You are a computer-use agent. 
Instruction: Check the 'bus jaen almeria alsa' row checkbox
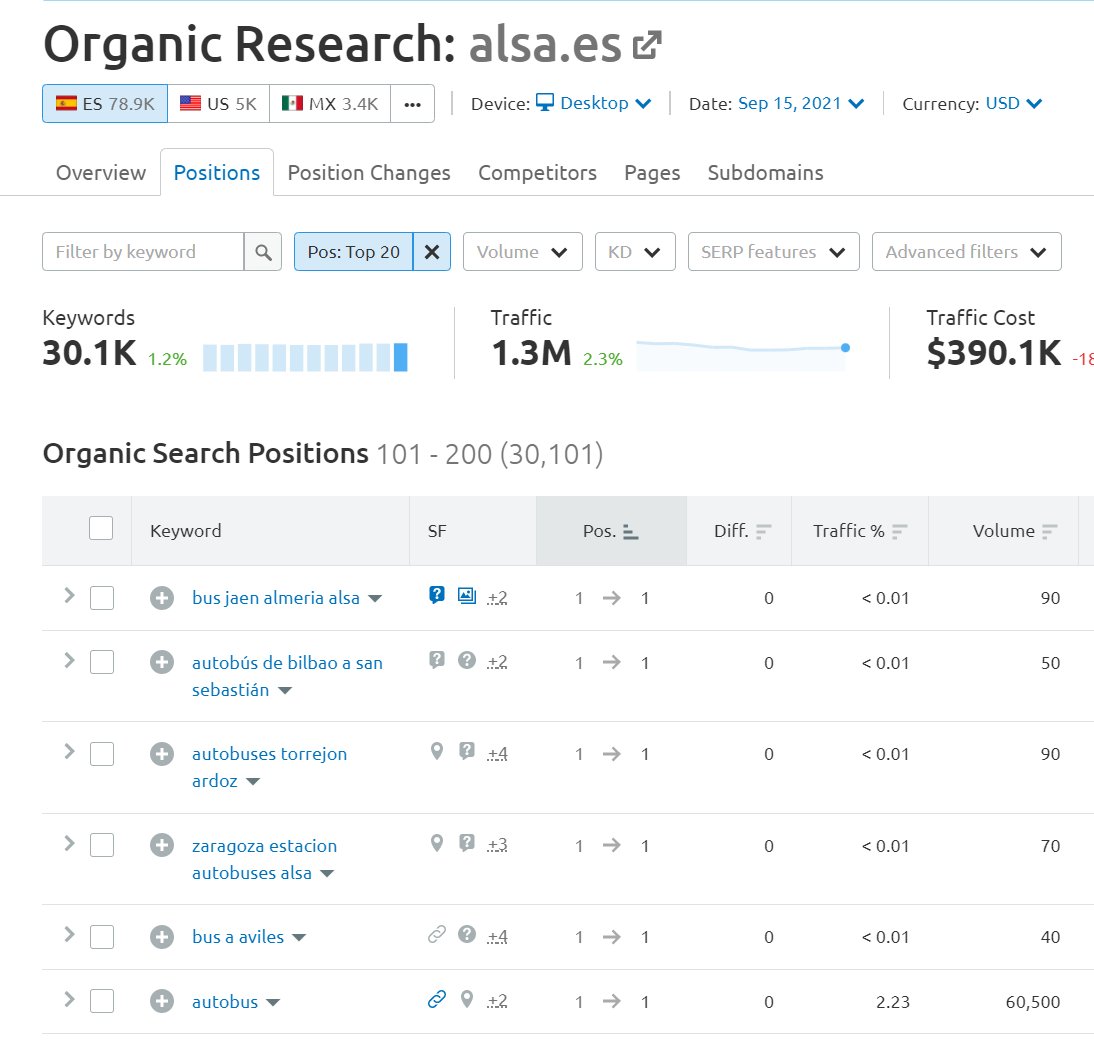(x=102, y=598)
